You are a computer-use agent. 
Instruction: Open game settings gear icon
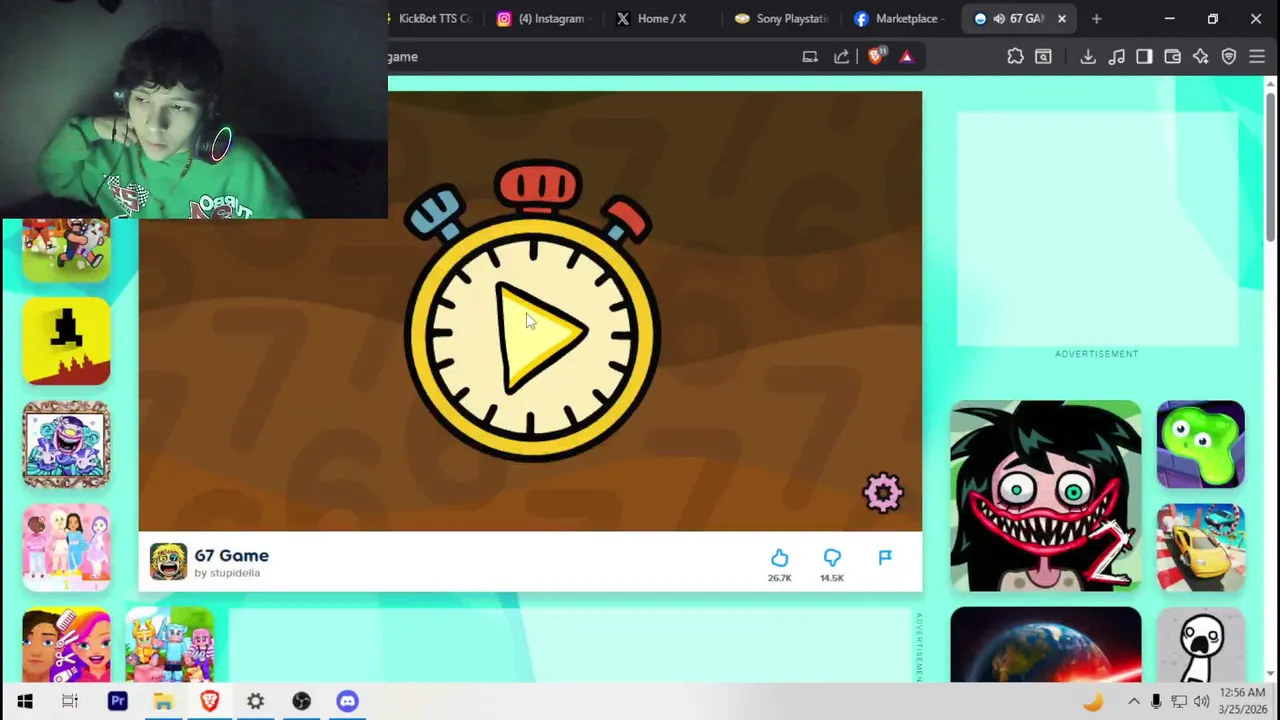(x=883, y=492)
